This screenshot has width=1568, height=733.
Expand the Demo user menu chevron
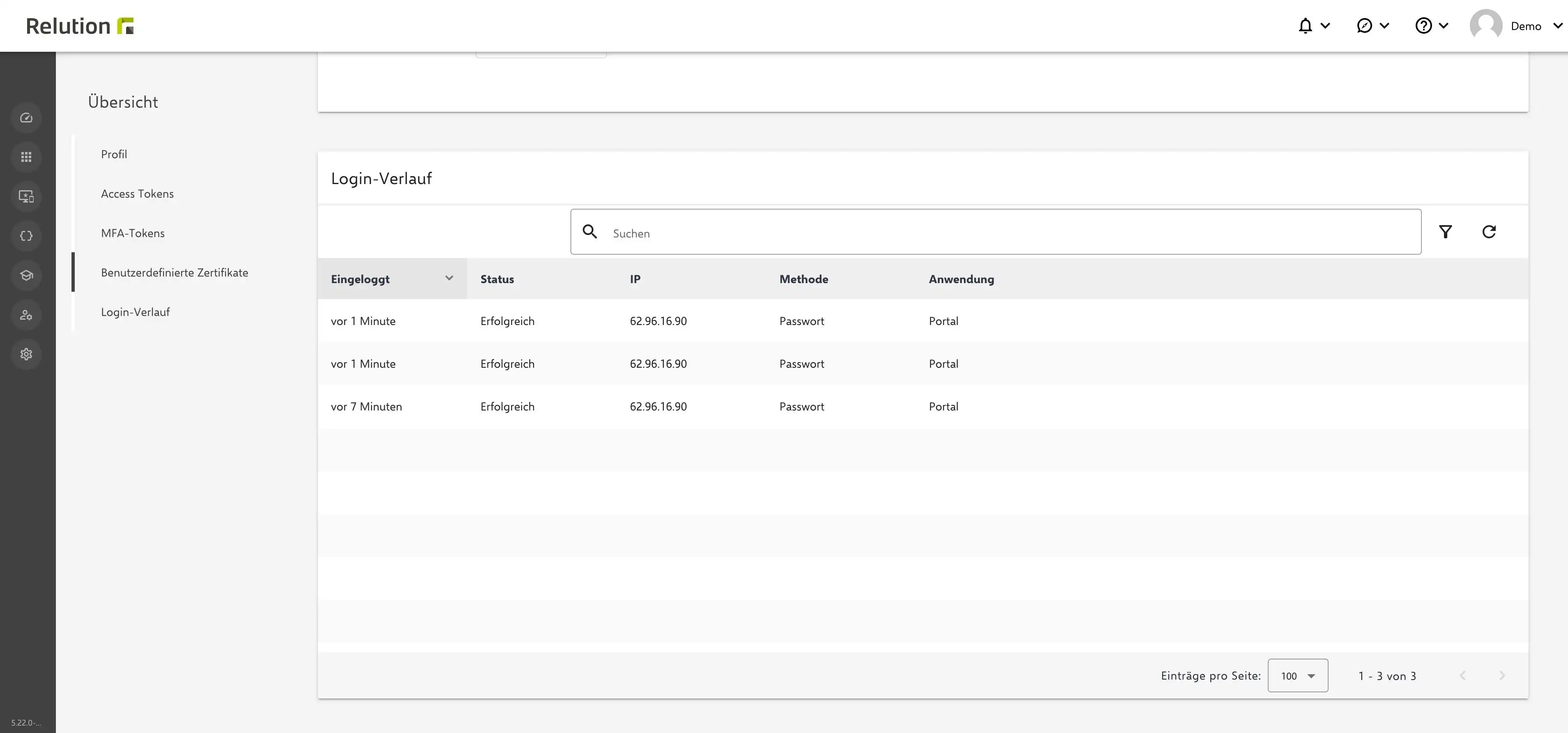pyautogui.click(x=1558, y=25)
